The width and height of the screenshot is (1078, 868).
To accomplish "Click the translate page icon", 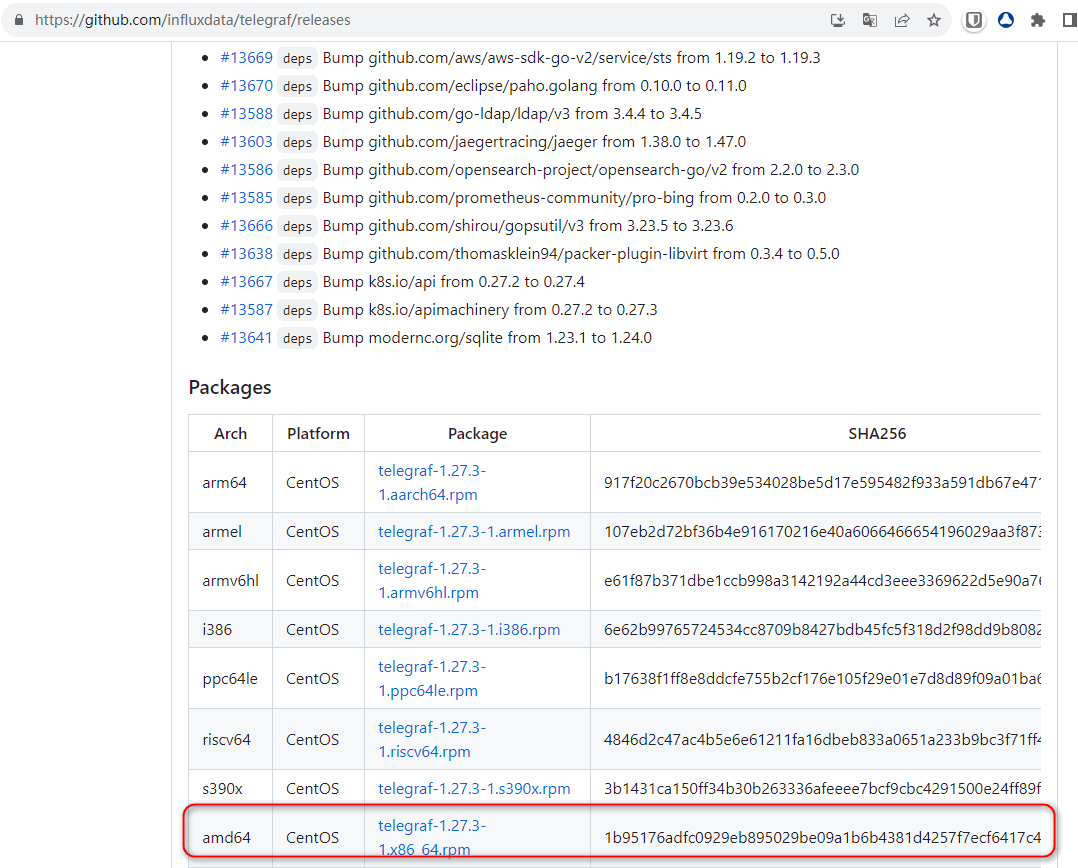I will [x=870, y=20].
